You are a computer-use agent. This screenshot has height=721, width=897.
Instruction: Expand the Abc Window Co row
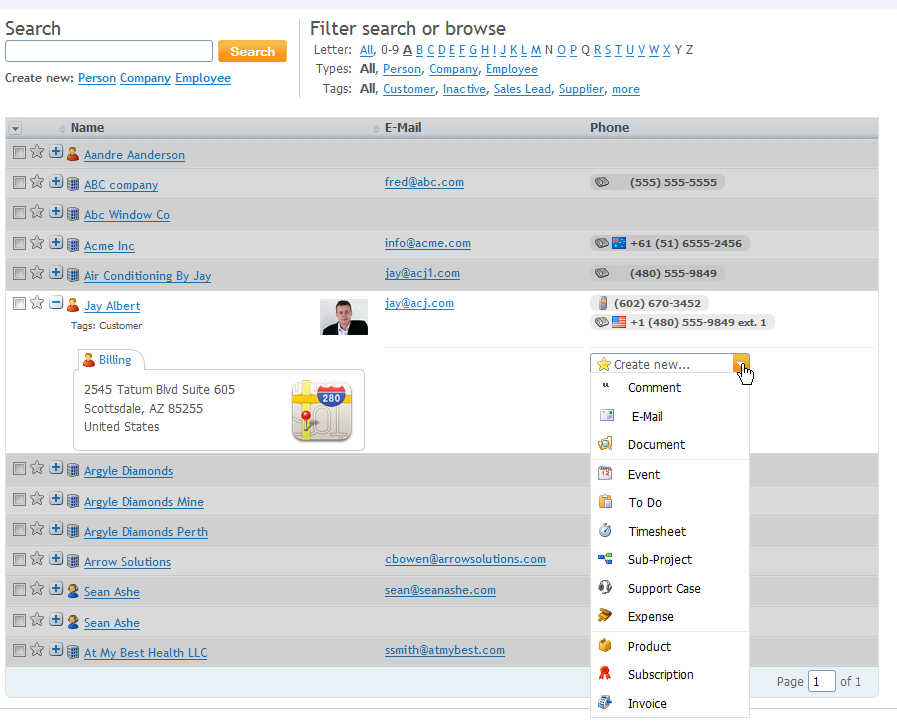(56, 212)
